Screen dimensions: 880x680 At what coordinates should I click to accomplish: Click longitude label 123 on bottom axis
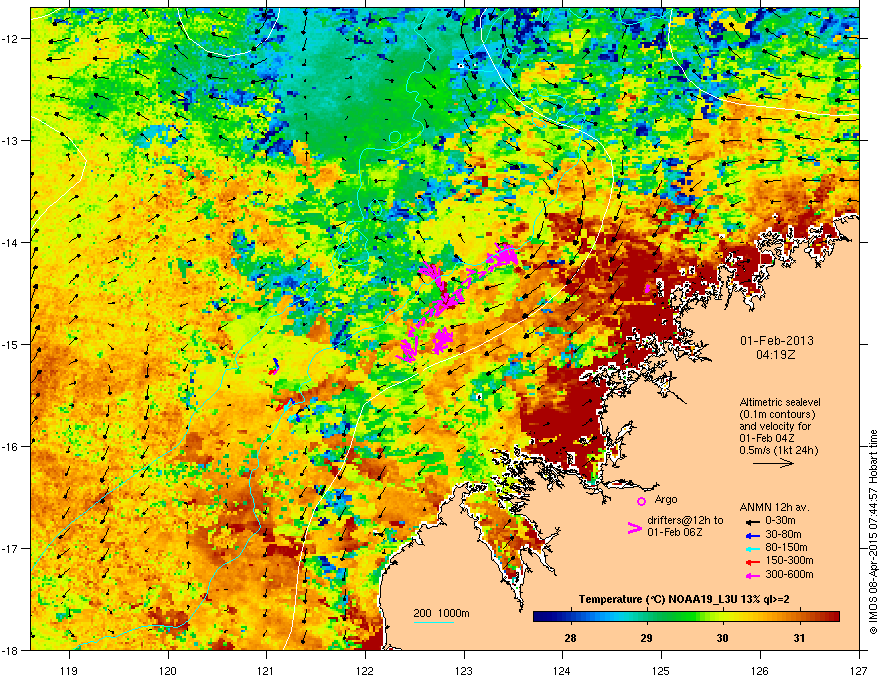click(464, 670)
